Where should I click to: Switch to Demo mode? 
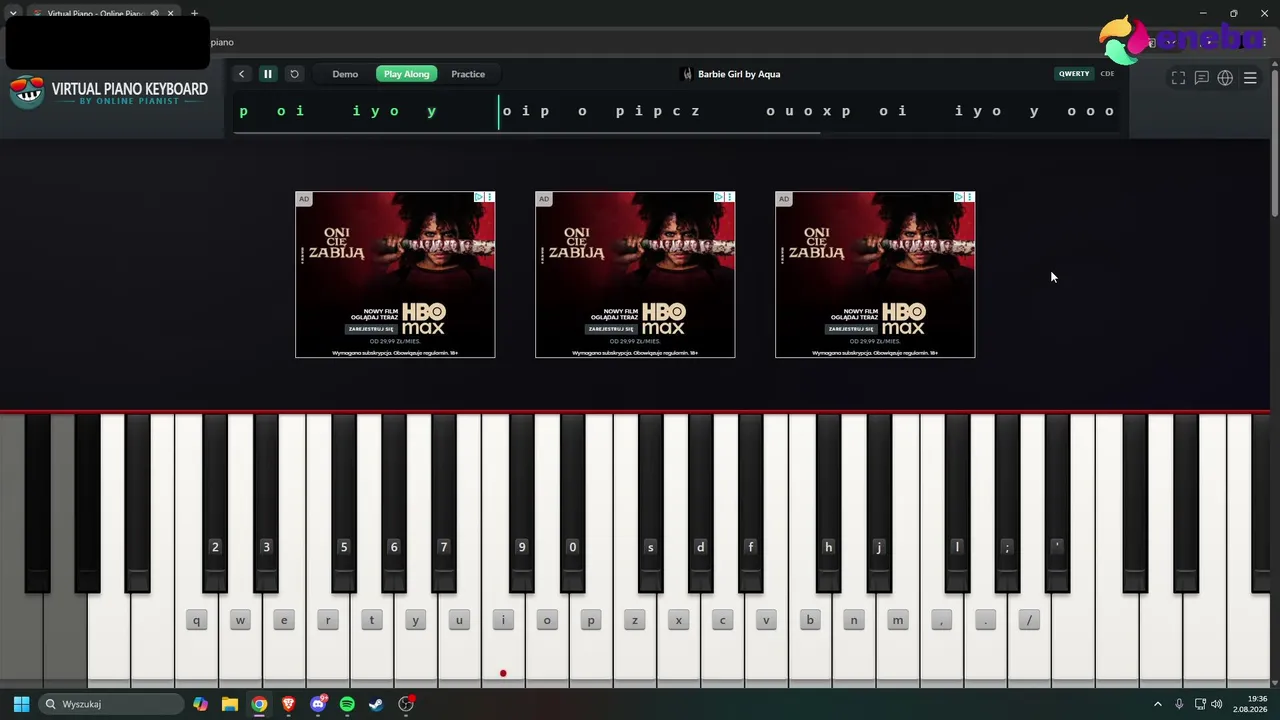coord(345,74)
